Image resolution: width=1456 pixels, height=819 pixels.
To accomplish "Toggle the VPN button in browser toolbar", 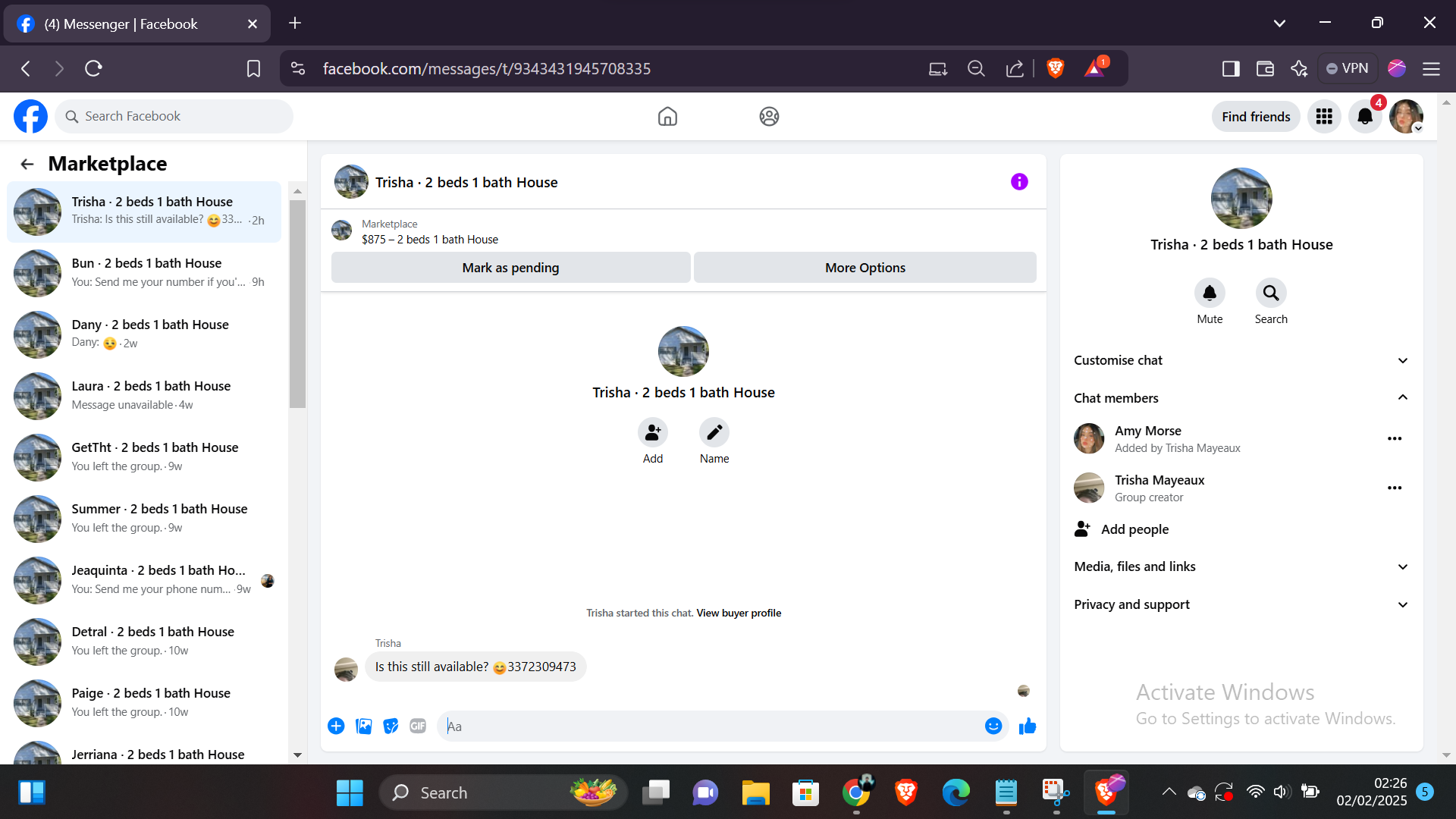I will [1348, 68].
